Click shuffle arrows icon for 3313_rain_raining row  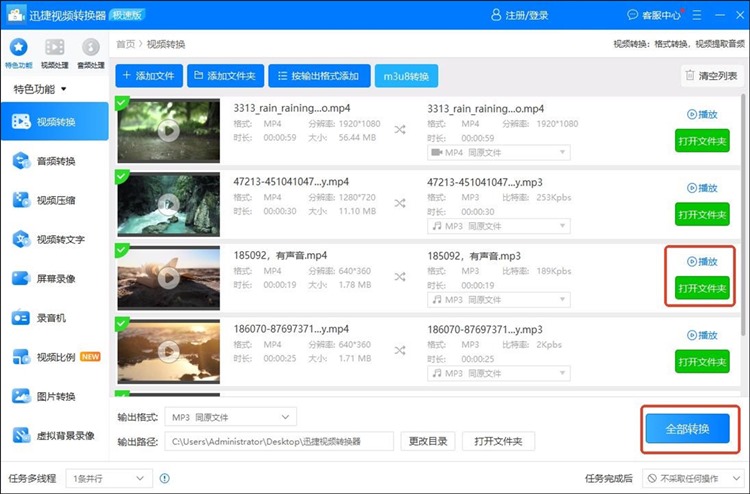point(400,130)
